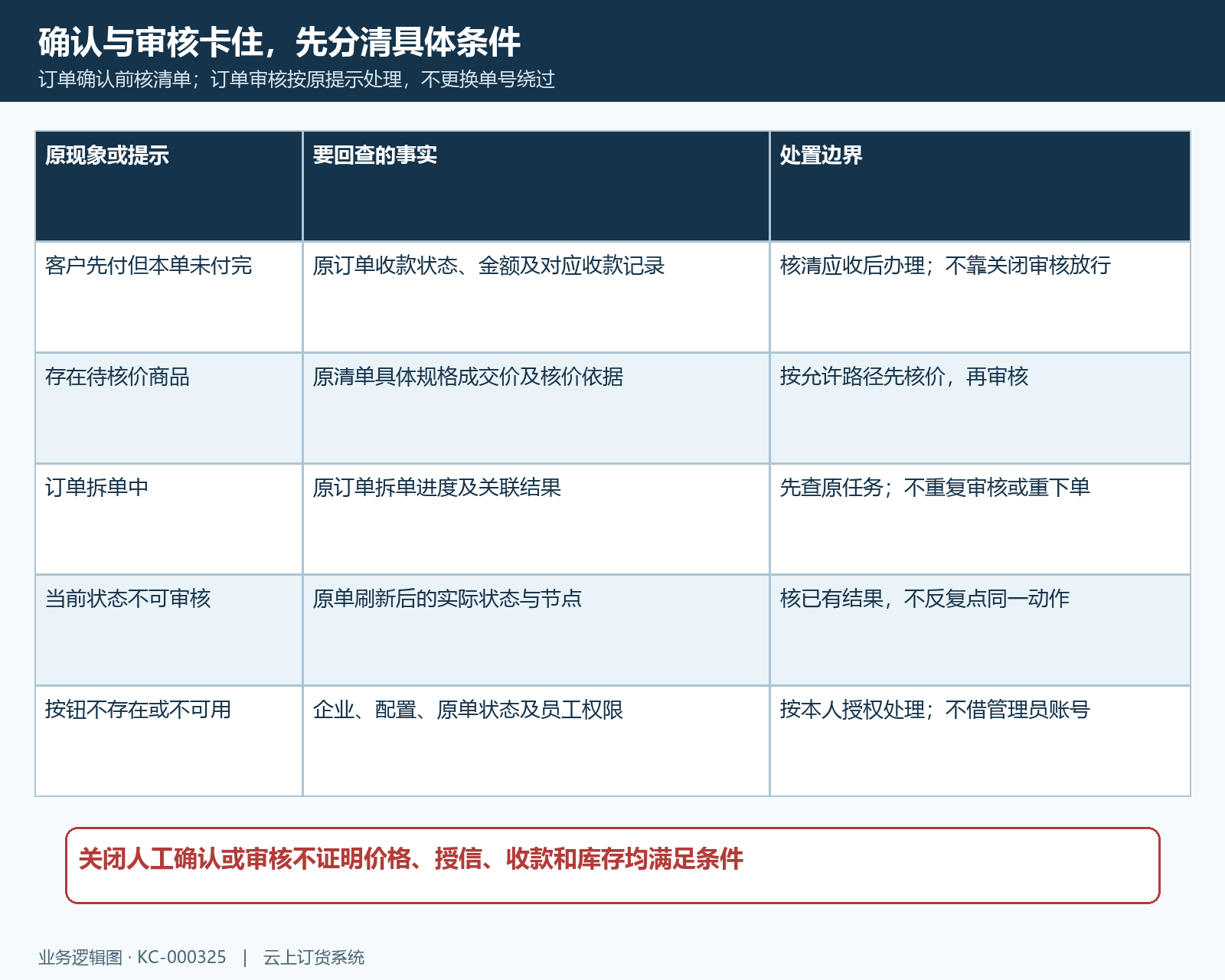The width and height of the screenshot is (1225, 980).
Task: Select cell 原订单拆单进度及关联结果
Action: tap(536, 519)
